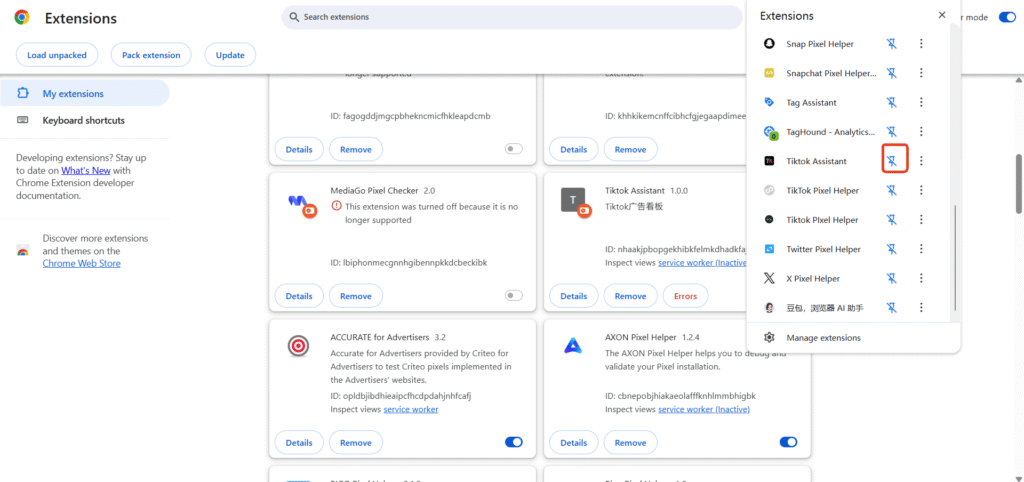Image resolution: width=1024 pixels, height=482 pixels.
Task: Click the Manage extensions gear icon
Action: [769, 338]
